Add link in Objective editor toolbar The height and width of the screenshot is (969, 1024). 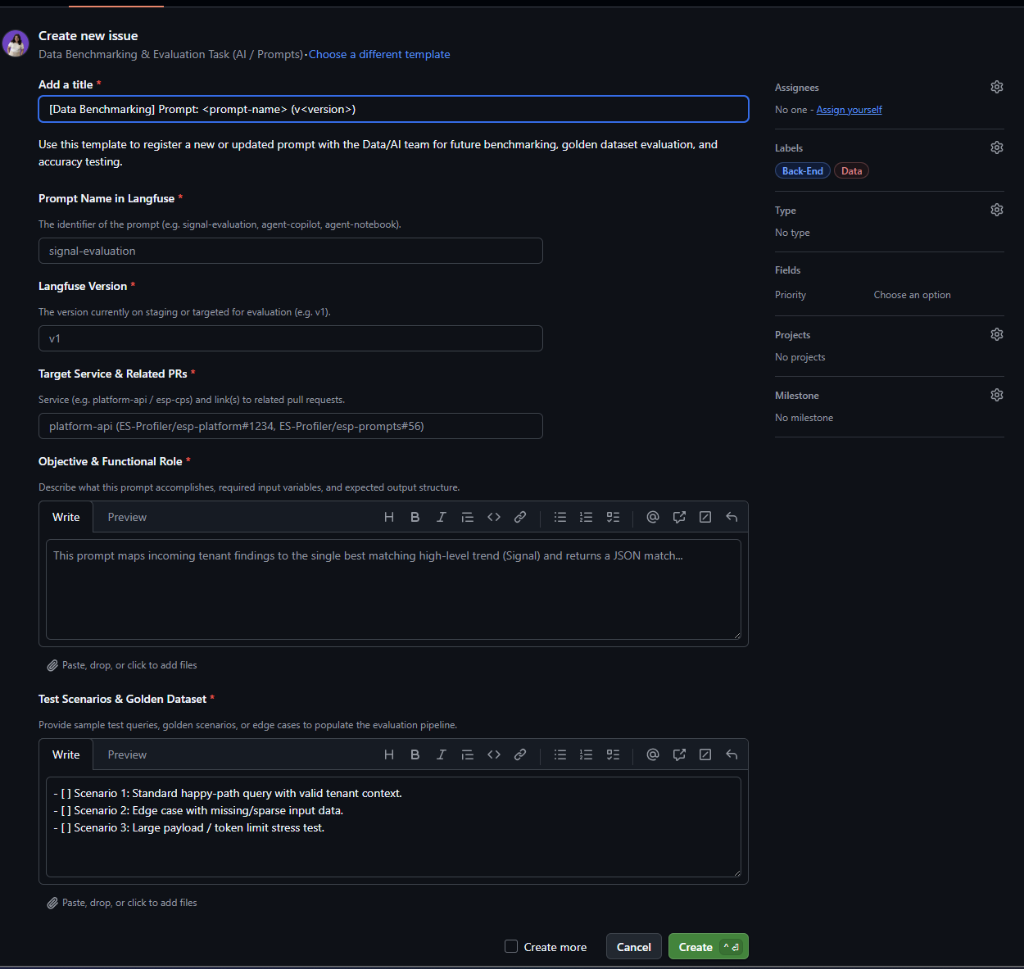pos(520,517)
